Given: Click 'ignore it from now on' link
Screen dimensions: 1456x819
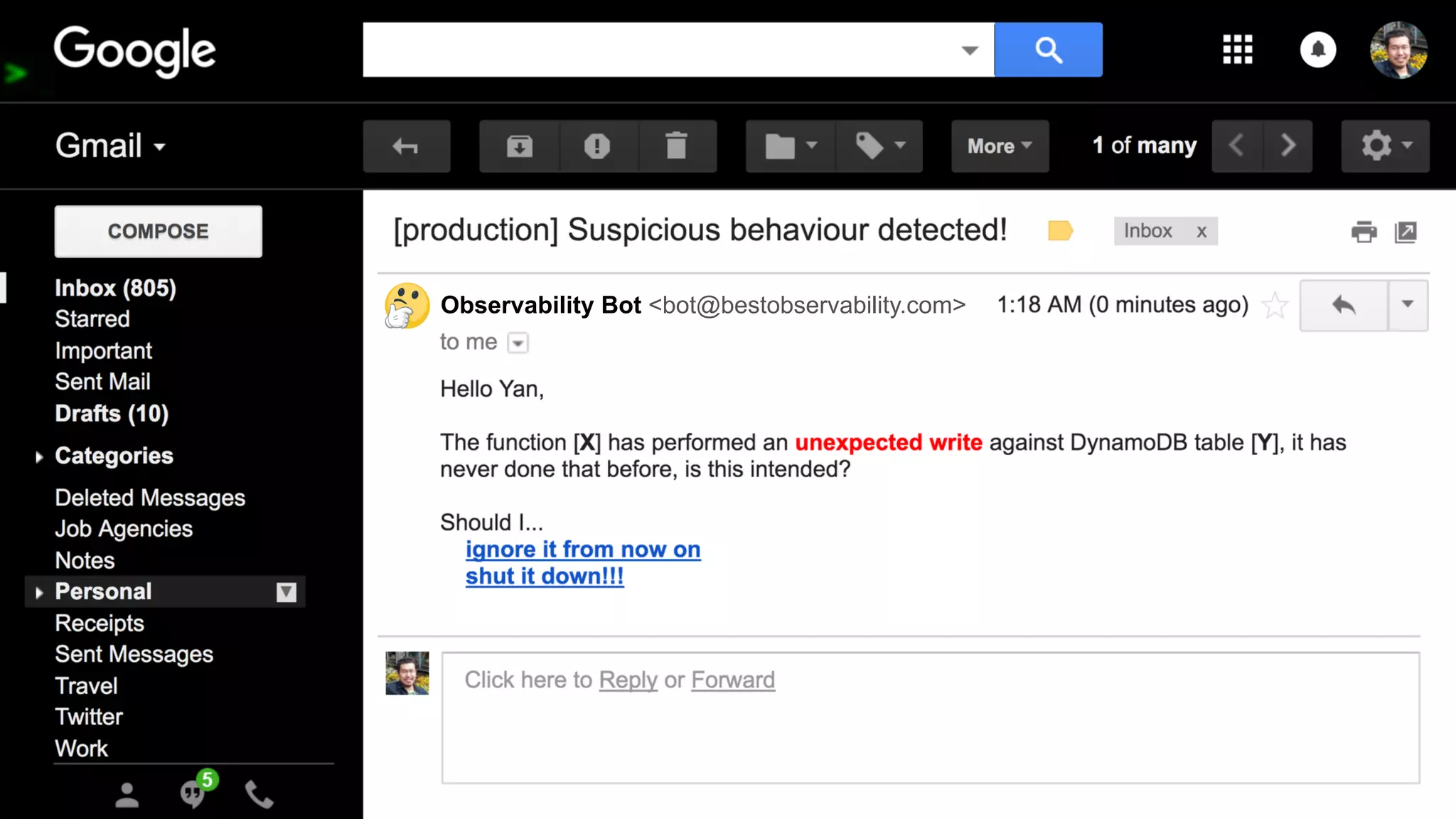Looking at the screenshot, I should click(583, 550).
